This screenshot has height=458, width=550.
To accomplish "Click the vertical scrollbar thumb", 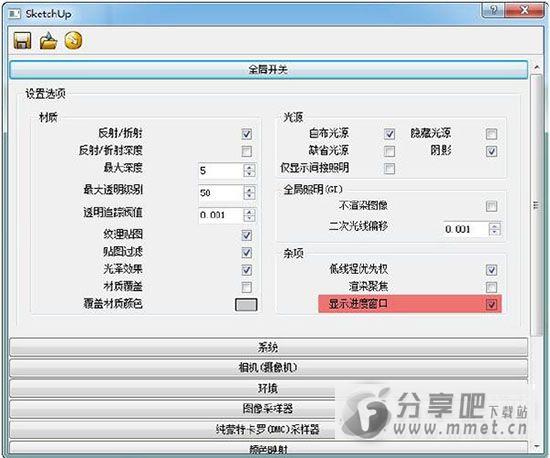I will pyautogui.click(x=536, y=206).
